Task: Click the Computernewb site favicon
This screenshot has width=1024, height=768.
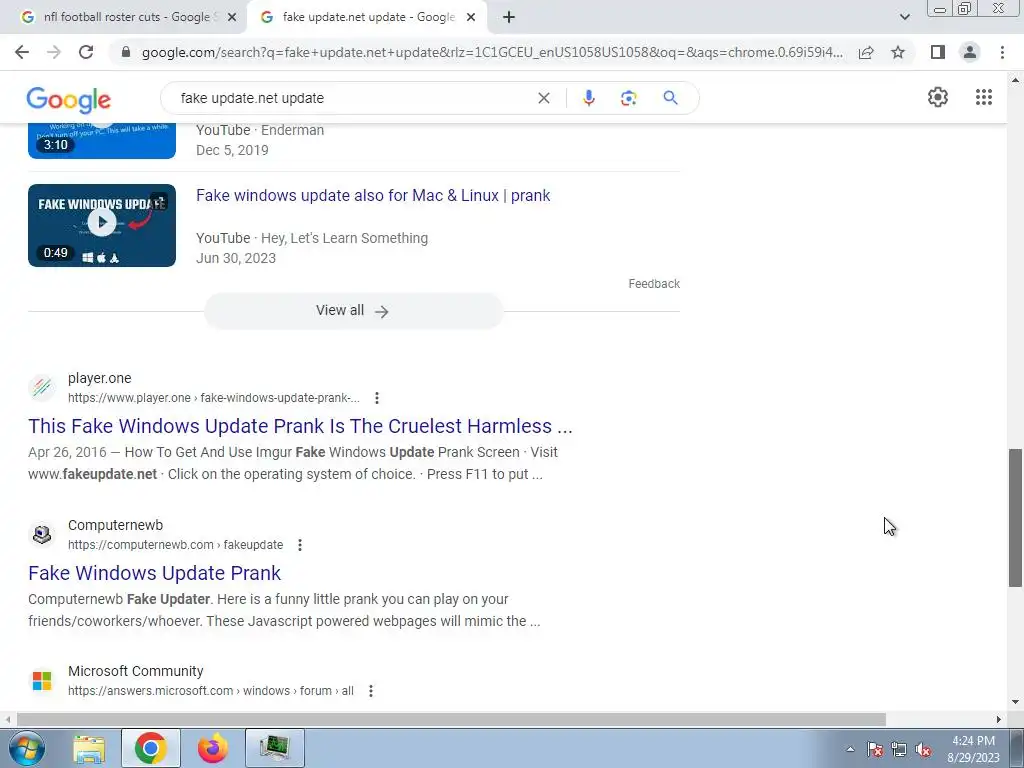Action: (42, 534)
